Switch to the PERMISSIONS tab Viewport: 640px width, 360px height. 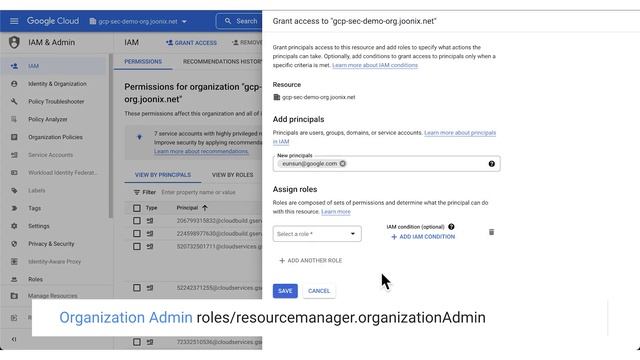pyautogui.click(x=143, y=62)
